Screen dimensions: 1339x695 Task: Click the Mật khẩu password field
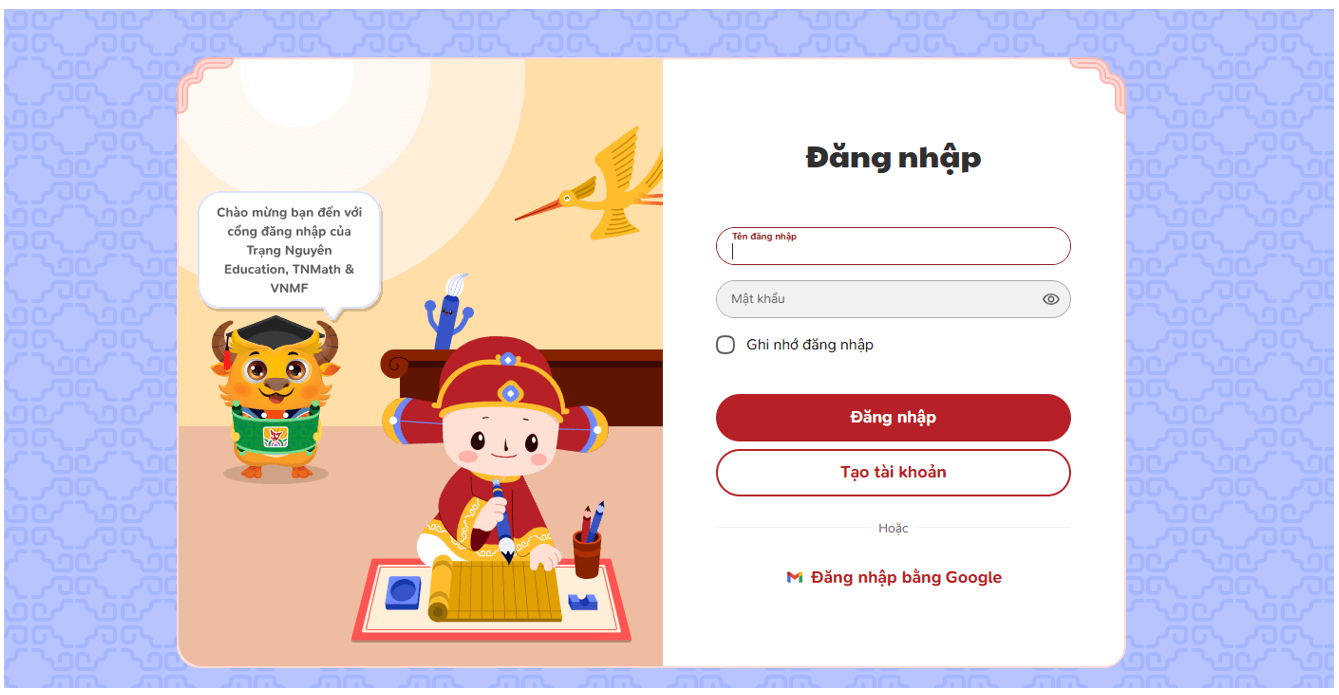pyautogui.click(x=893, y=299)
